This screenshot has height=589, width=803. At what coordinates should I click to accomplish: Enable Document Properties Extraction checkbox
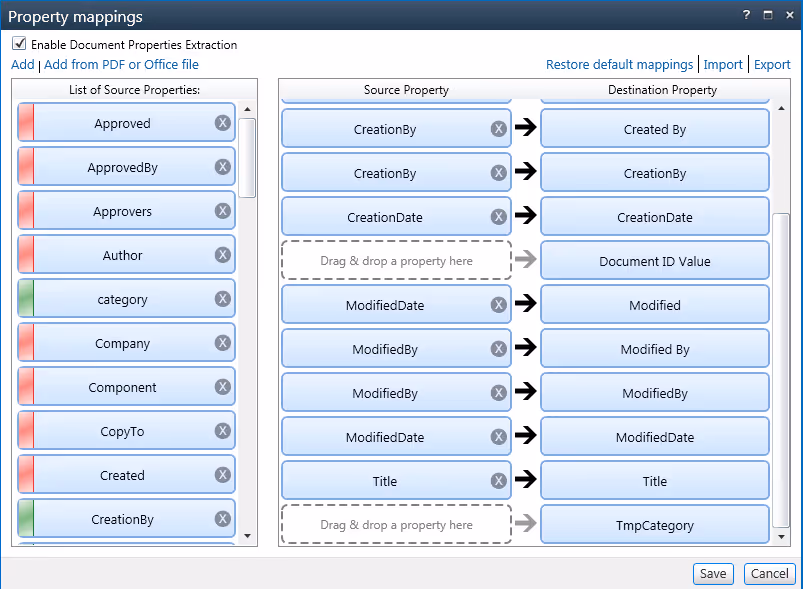tap(17, 44)
